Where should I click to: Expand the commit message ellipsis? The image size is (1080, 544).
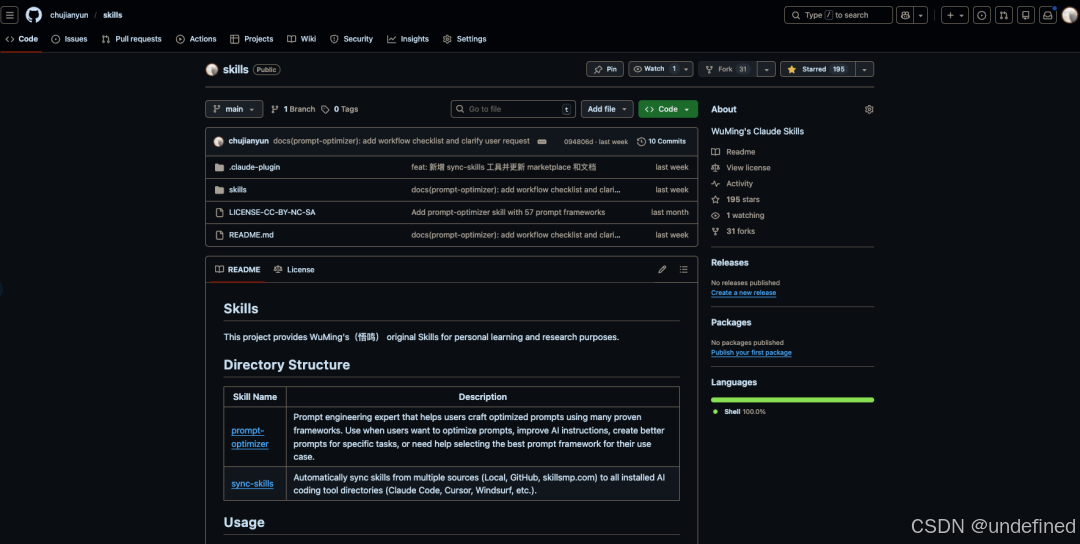click(x=542, y=142)
